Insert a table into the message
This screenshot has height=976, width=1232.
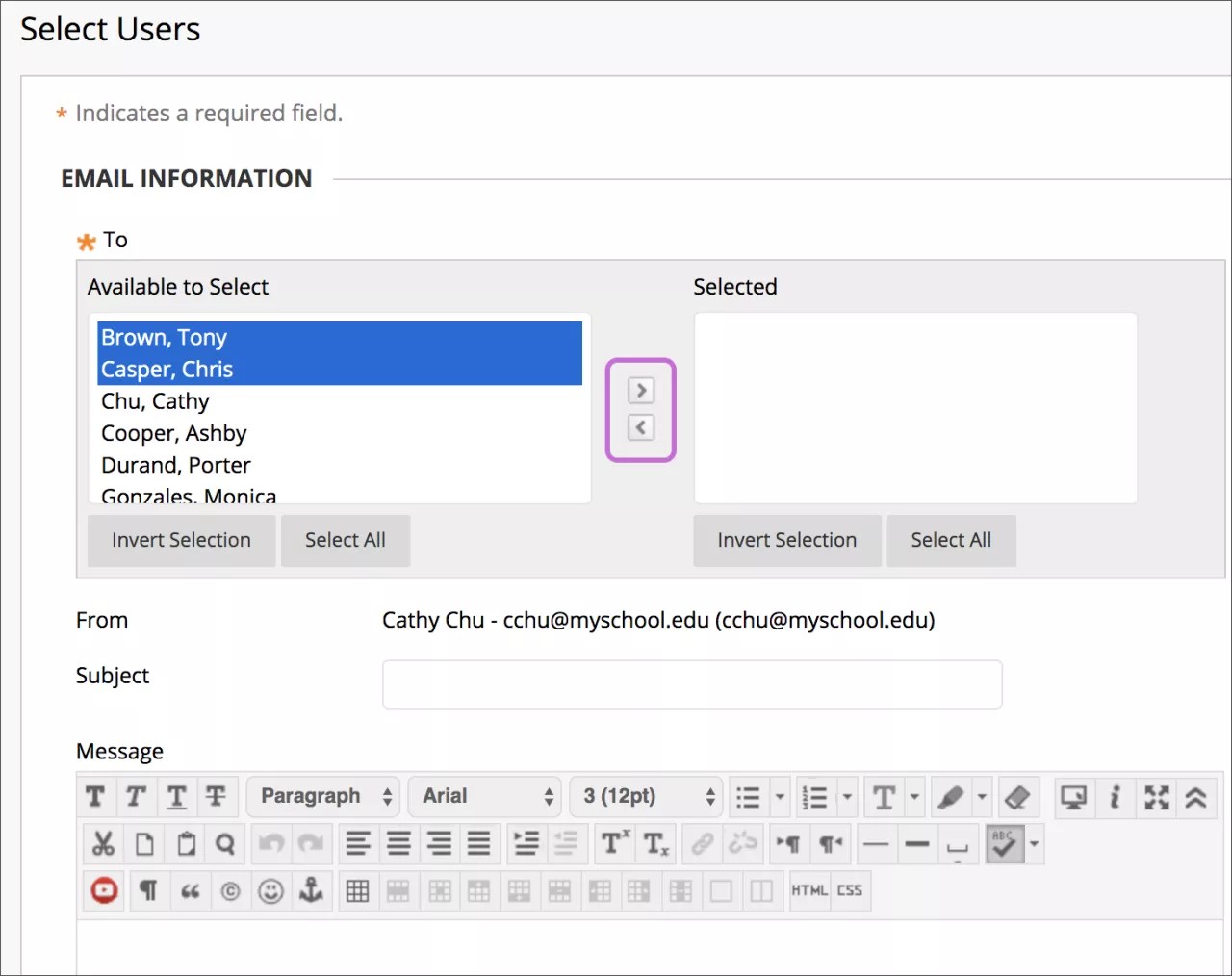[357, 890]
